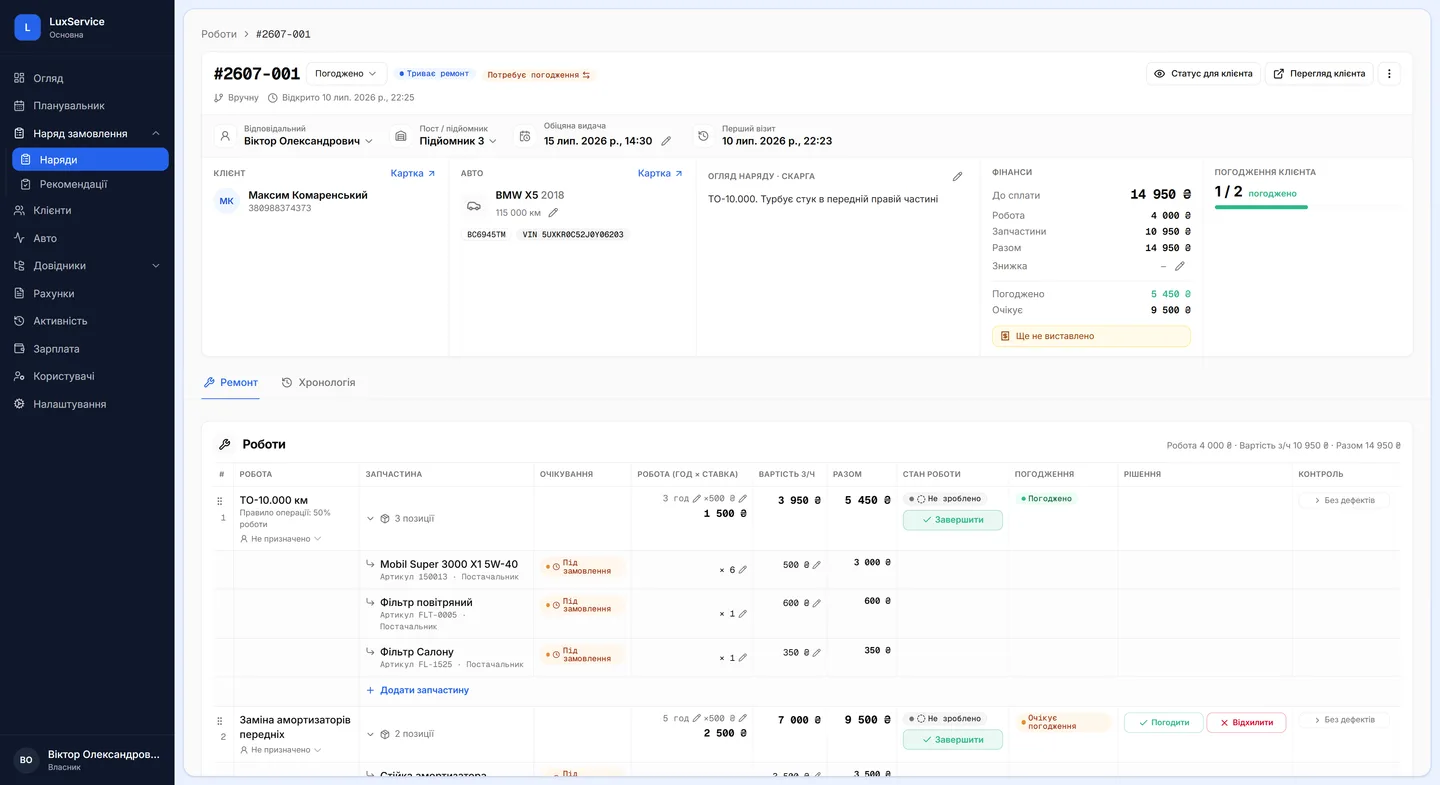Click Не зроблено status for Заміна амортизаторів
This screenshot has height=785, width=1440.
[x=945, y=718]
